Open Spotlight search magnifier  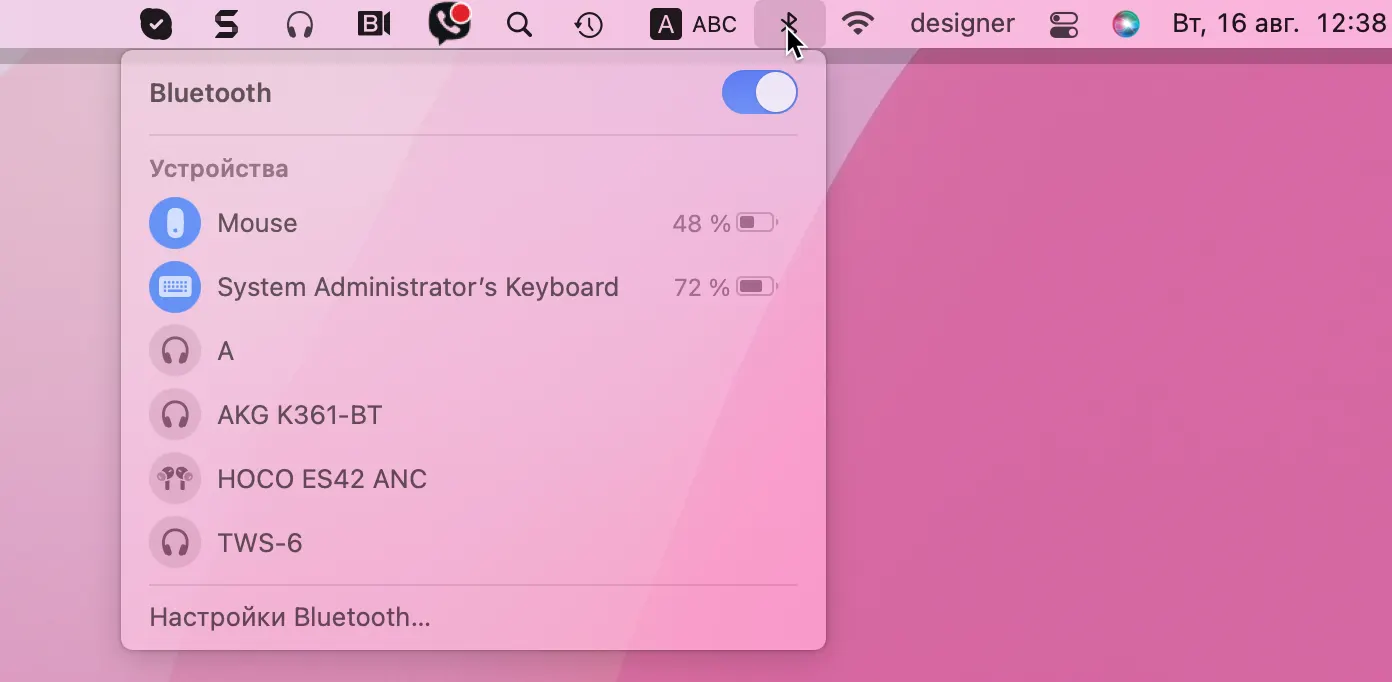[519, 24]
